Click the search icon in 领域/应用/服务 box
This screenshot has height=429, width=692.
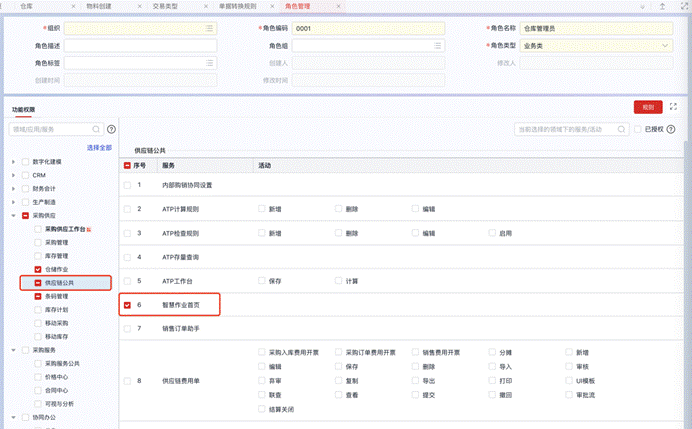(x=96, y=129)
